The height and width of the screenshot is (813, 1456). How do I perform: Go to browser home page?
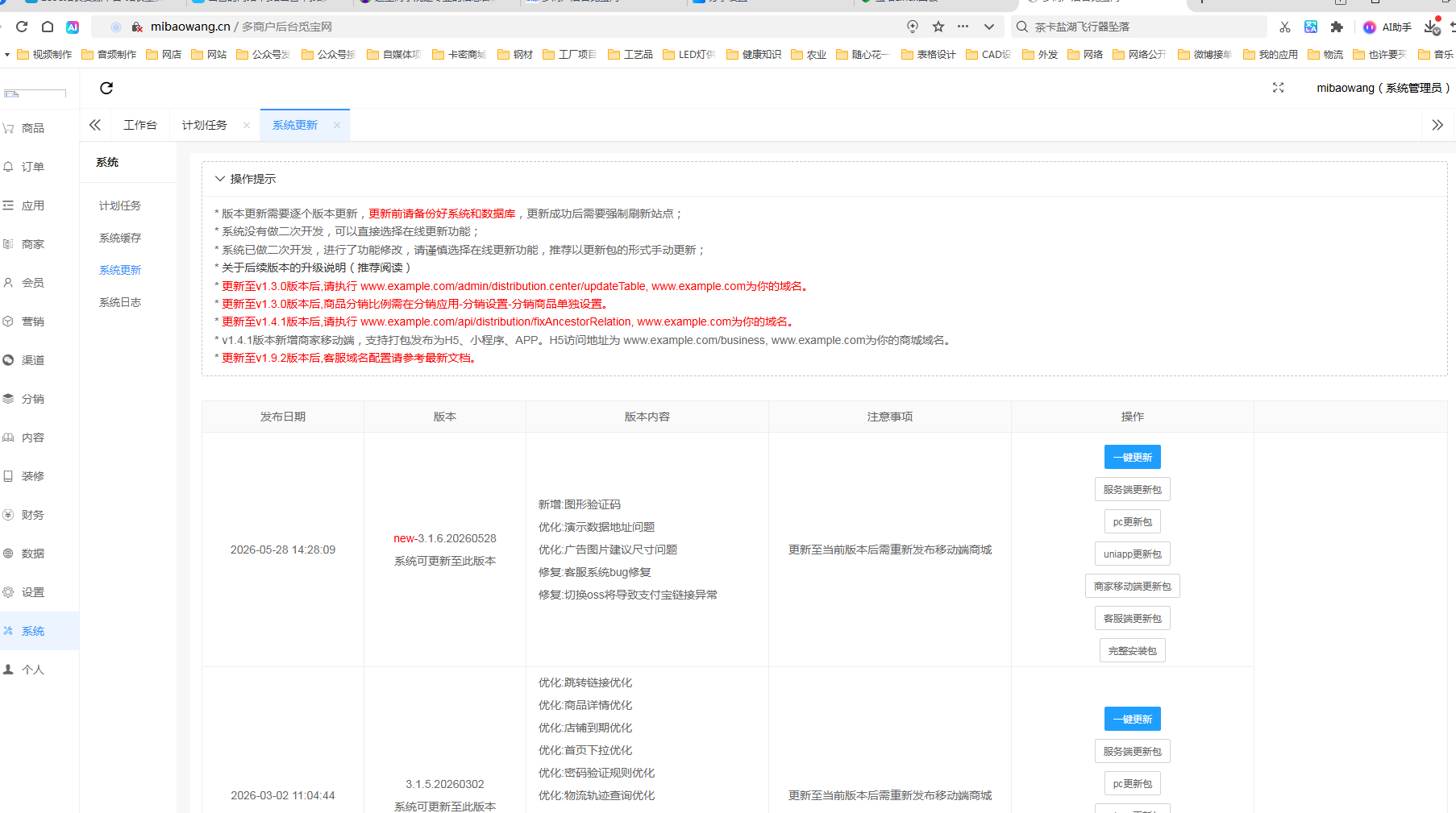(48, 27)
